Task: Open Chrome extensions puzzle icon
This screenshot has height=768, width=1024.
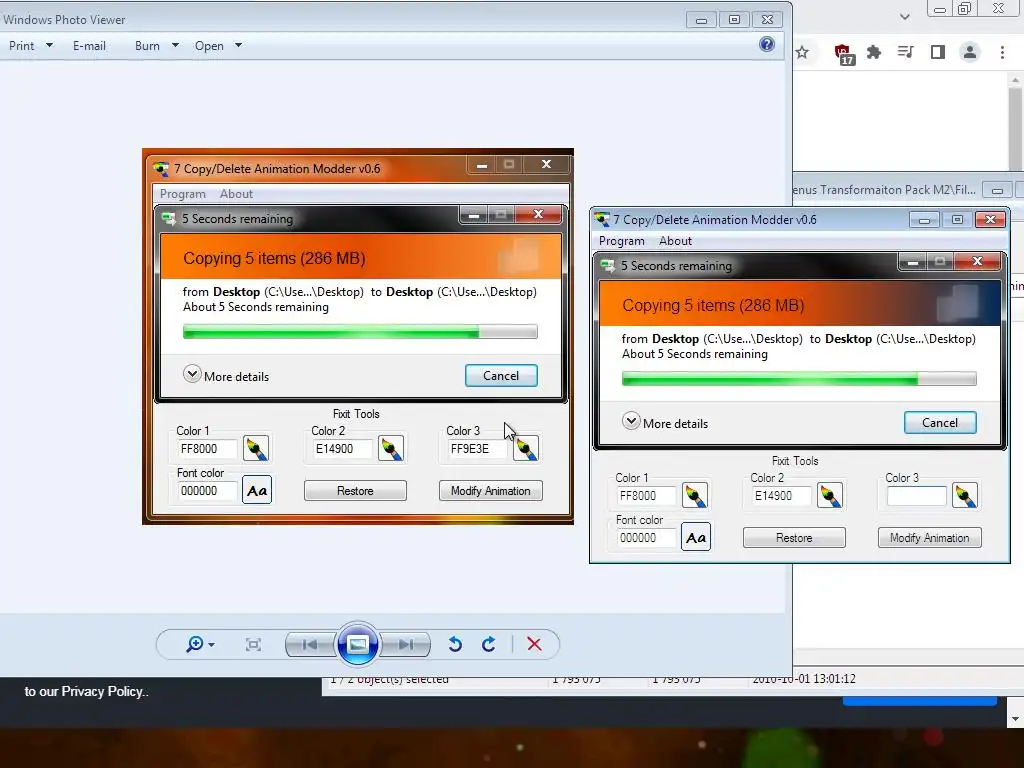Action: pos(874,52)
